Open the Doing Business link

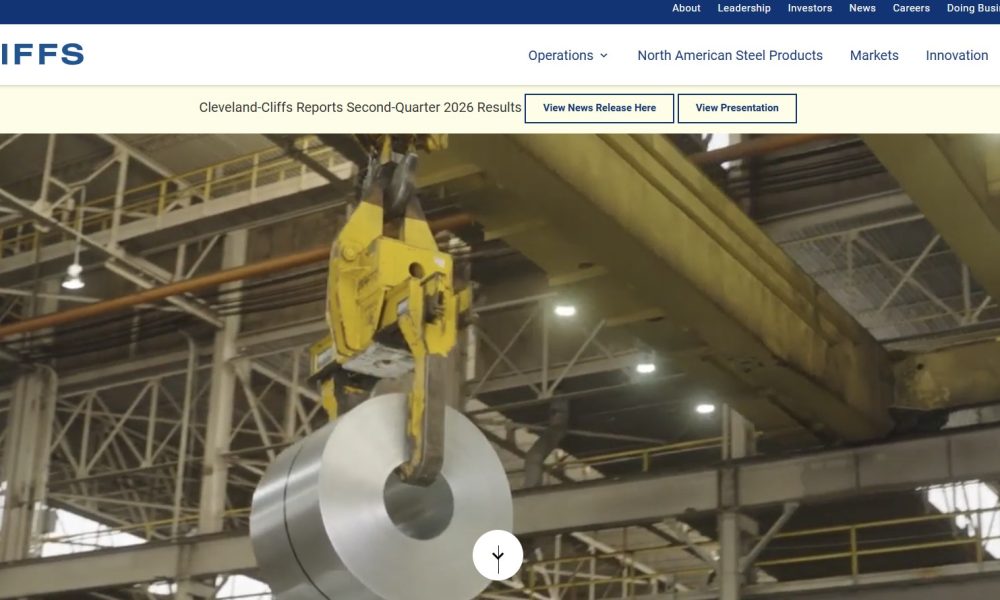point(973,8)
